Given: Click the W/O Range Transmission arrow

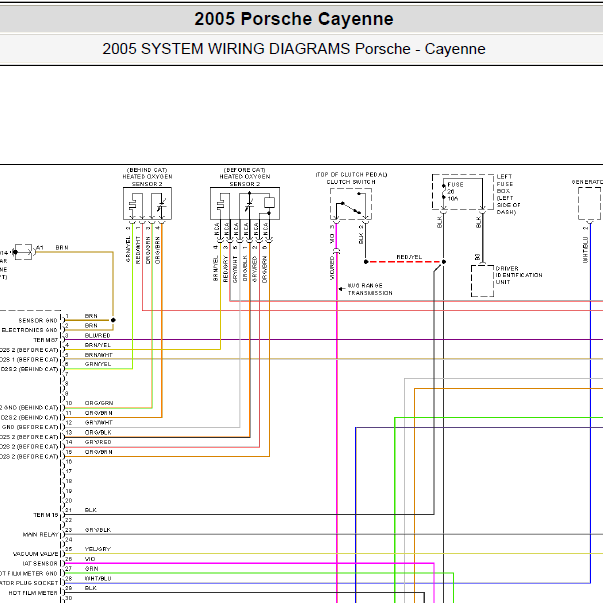Looking at the screenshot, I should (341, 289).
